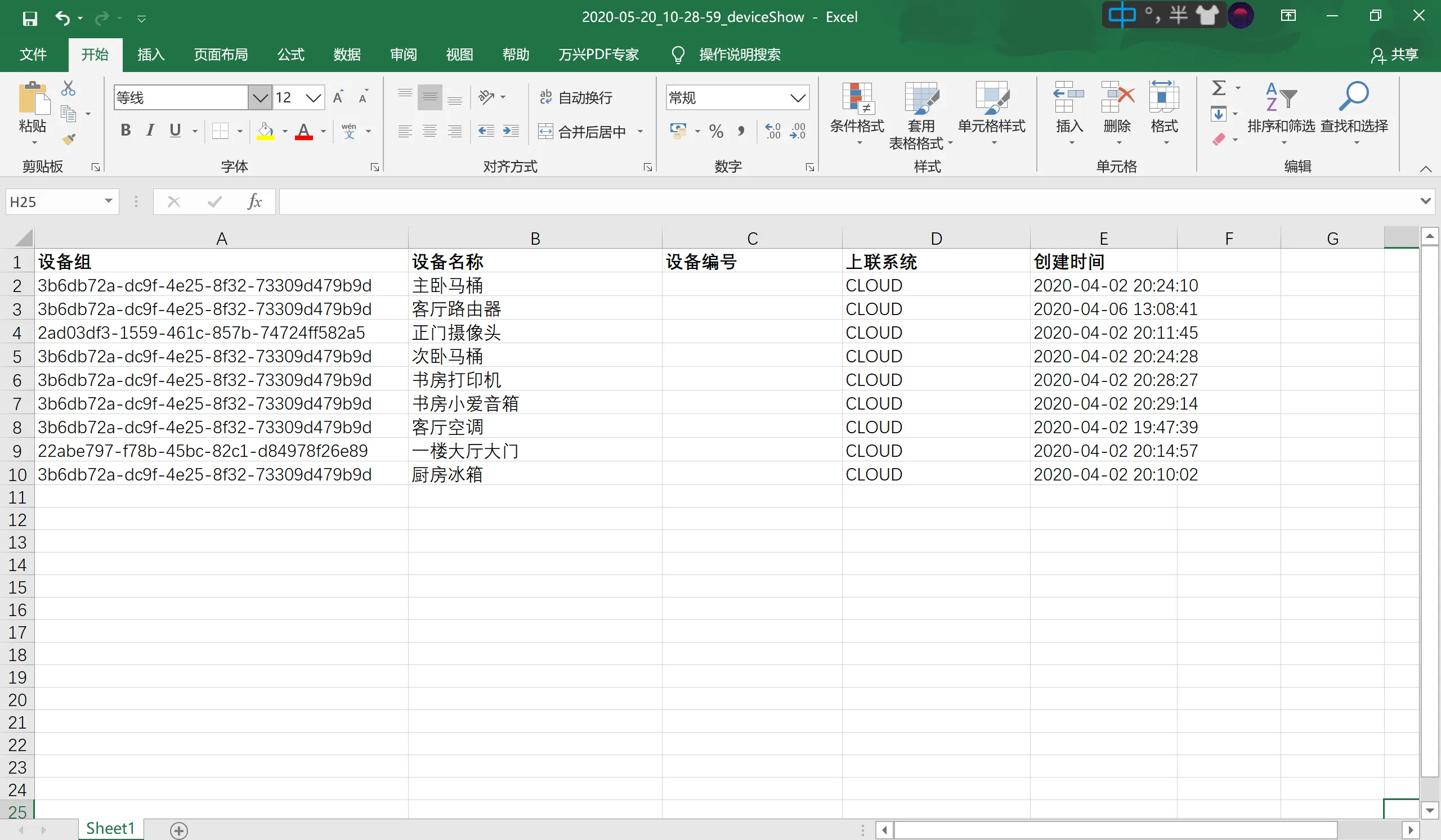Switch to the 插入 ribbon tab

click(151, 55)
